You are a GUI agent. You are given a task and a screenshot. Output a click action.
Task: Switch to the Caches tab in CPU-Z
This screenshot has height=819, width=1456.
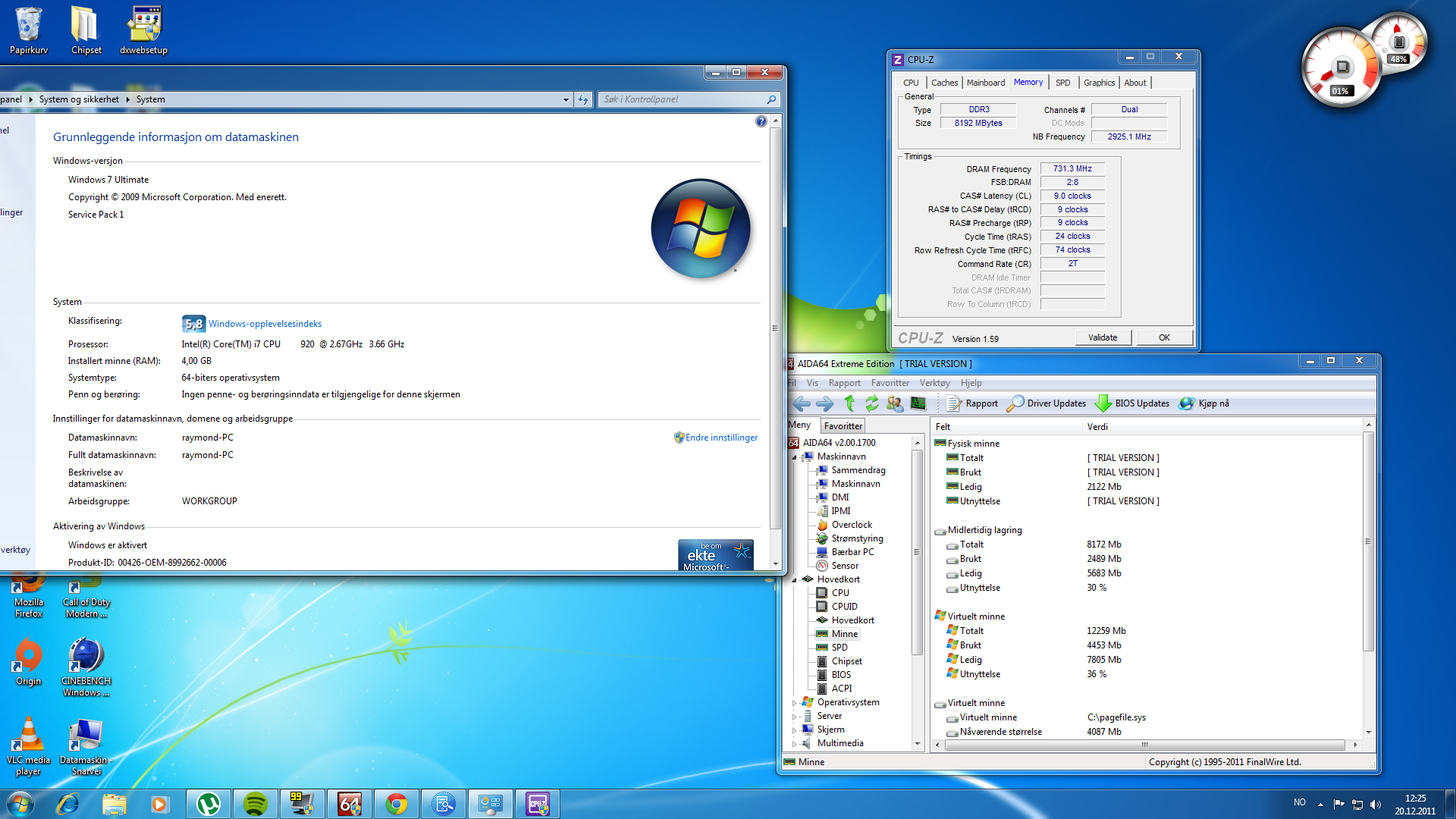point(944,83)
